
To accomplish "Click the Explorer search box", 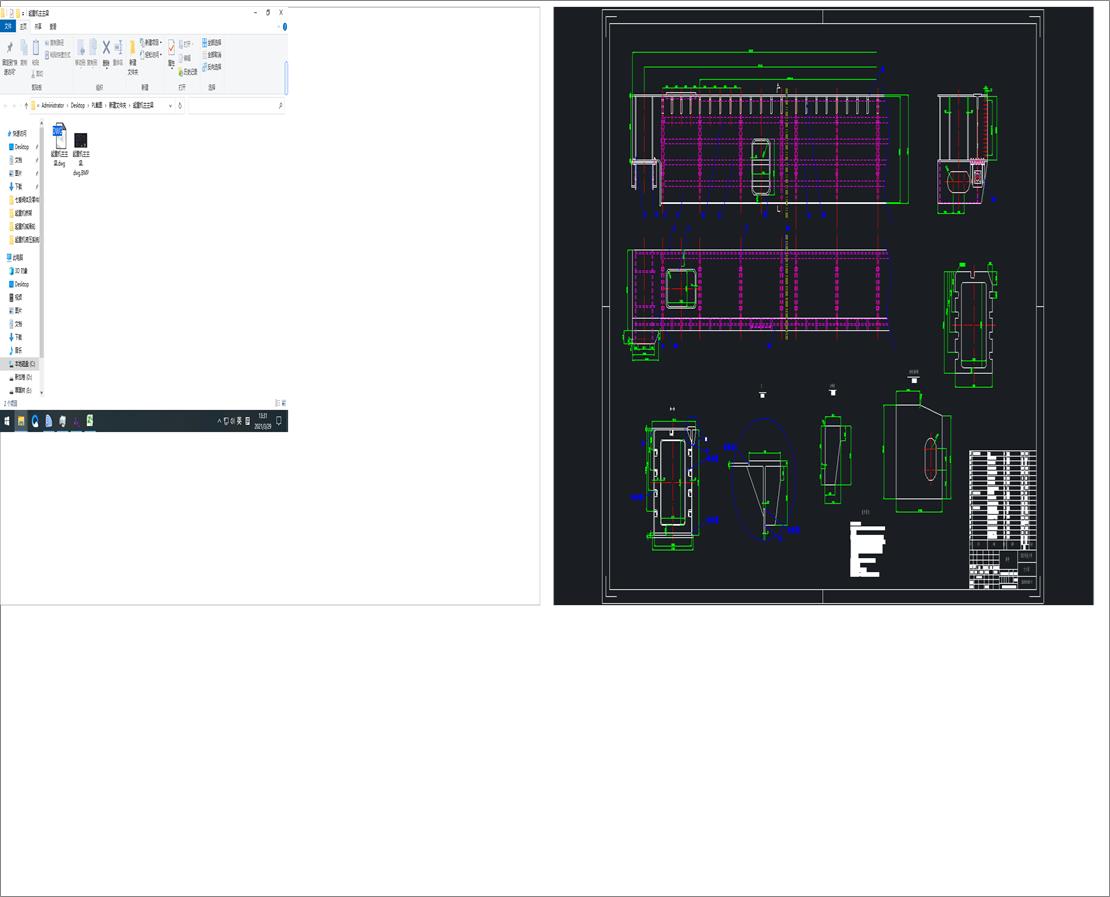I will (x=237, y=105).
